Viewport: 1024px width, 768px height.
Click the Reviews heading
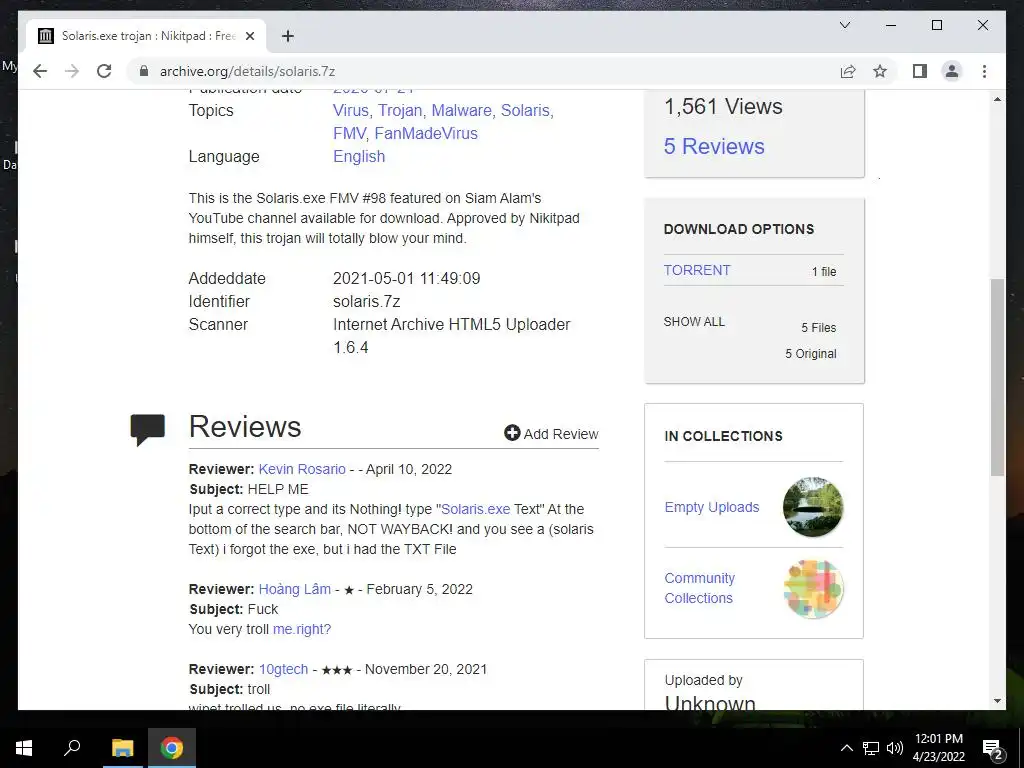(245, 426)
